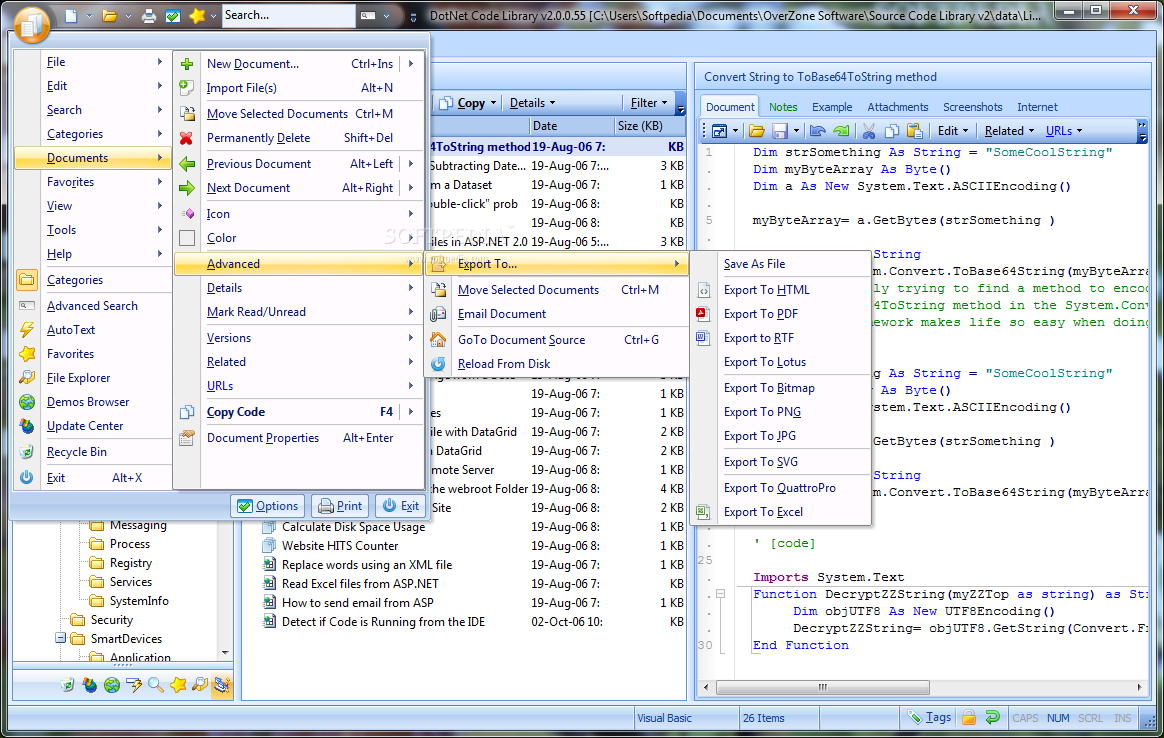
Task: Open Favorites star icon in bottom strip
Action: click(178, 685)
